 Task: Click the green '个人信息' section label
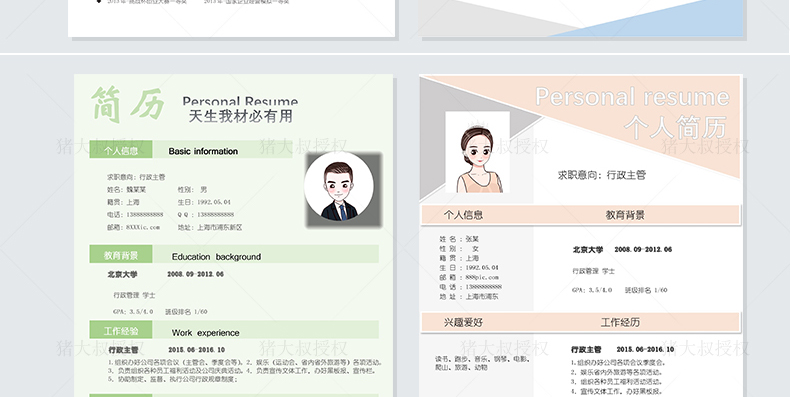[x=121, y=151]
